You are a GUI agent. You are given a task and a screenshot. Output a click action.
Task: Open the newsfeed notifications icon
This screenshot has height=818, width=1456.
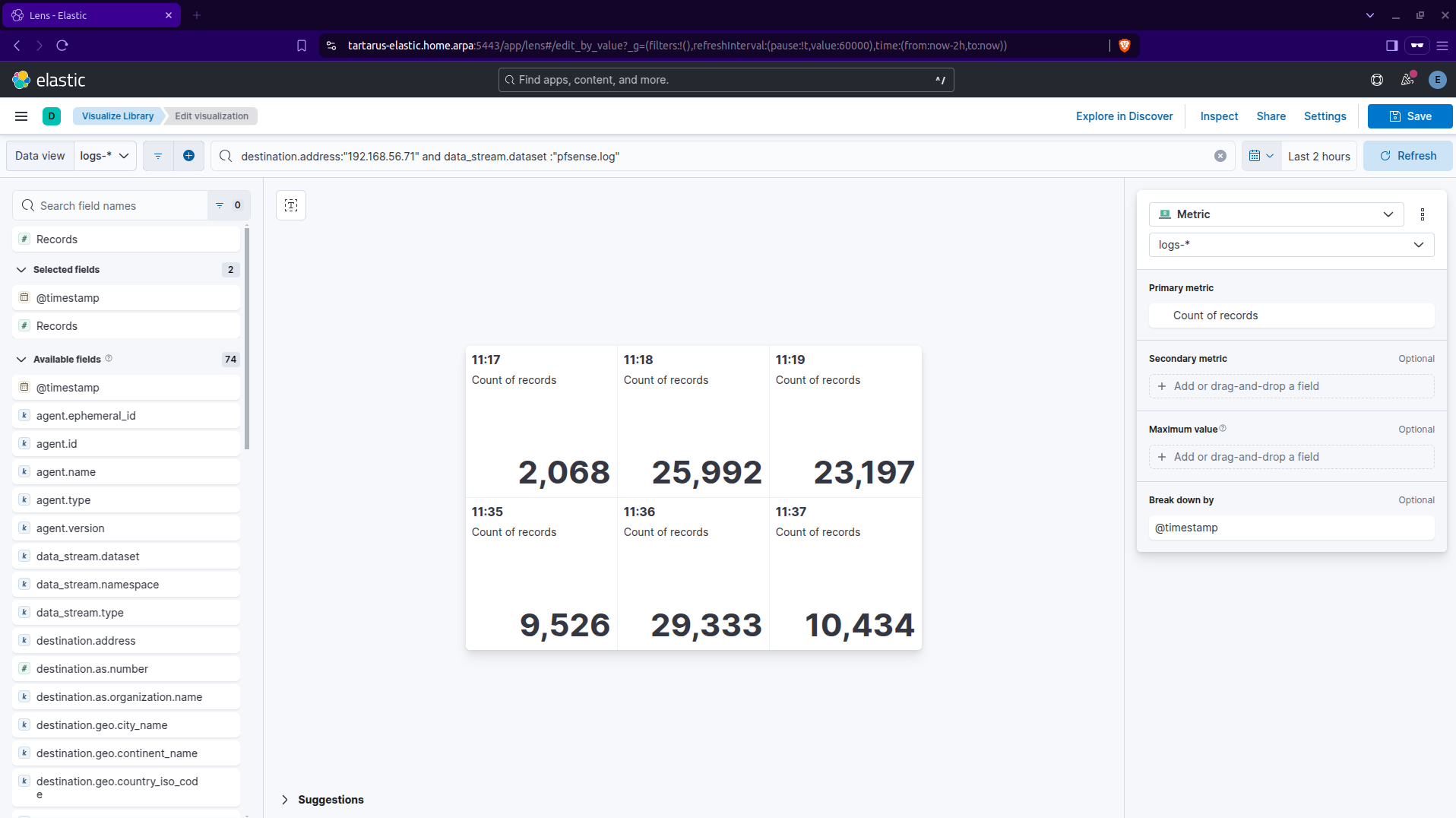1407,80
